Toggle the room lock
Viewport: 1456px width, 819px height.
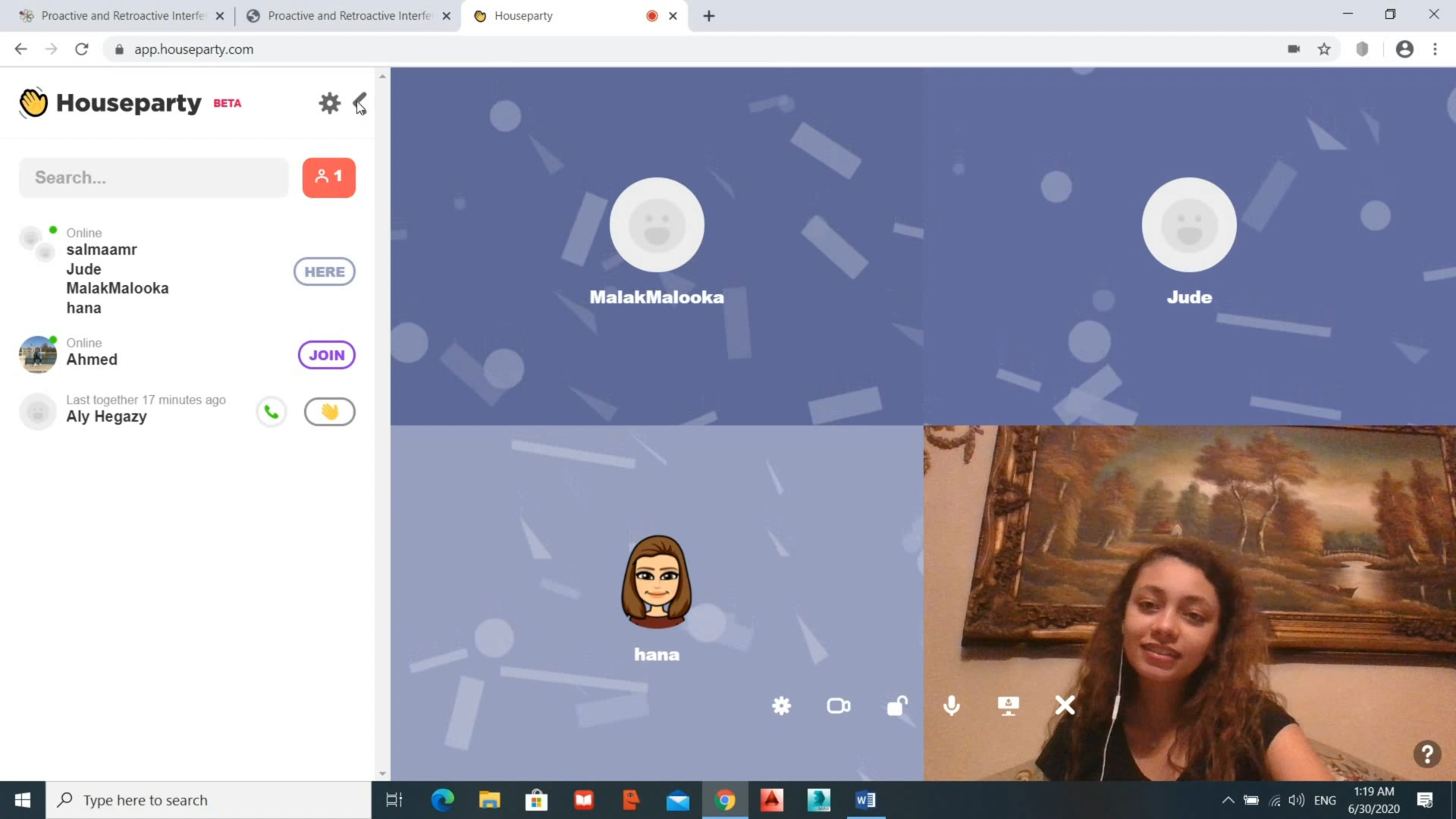coord(896,706)
